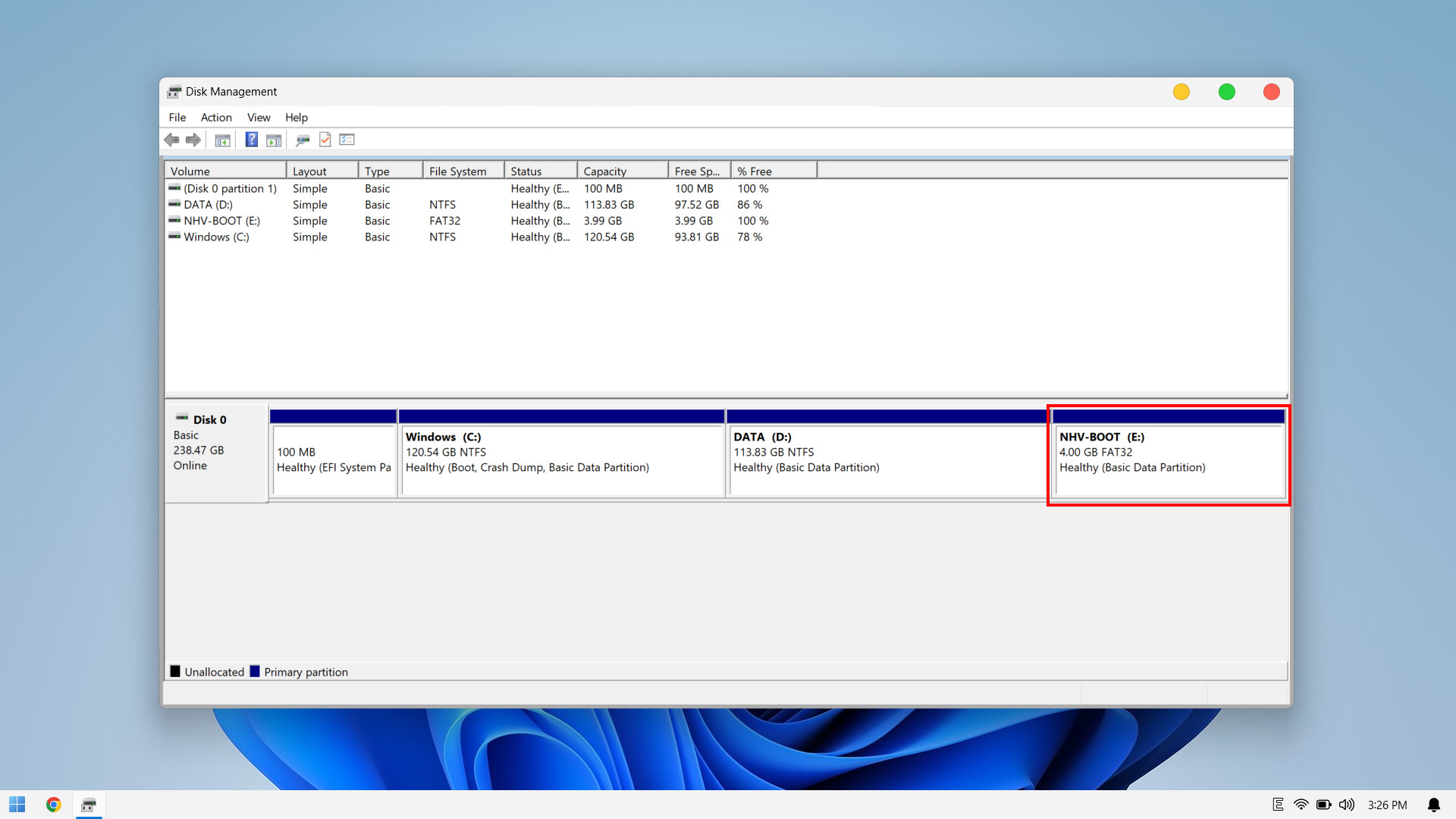Viewport: 1456px width, 819px height.
Task: Open the File menu
Action: pyautogui.click(x=177, y=117)
